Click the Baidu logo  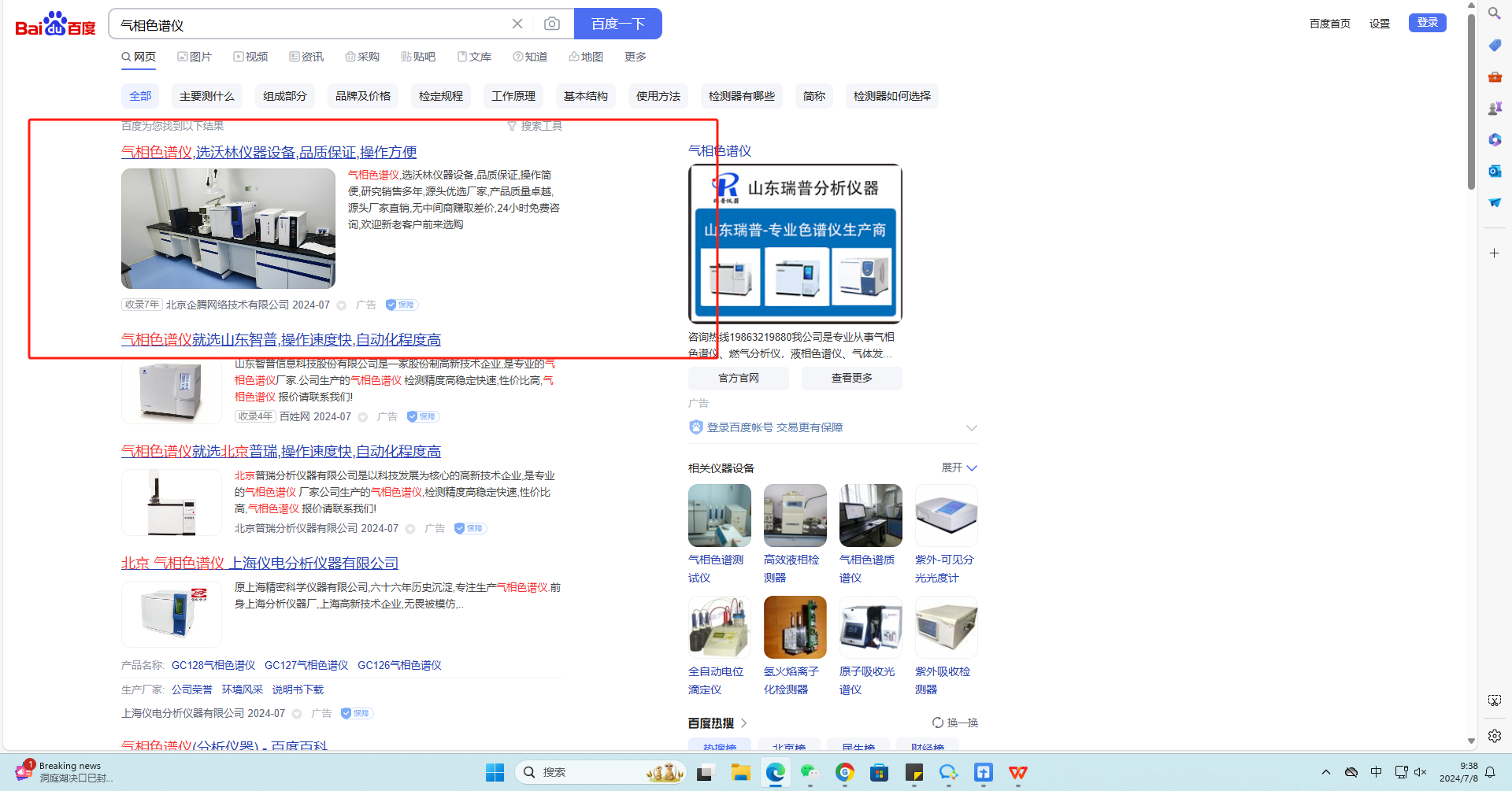55,24
